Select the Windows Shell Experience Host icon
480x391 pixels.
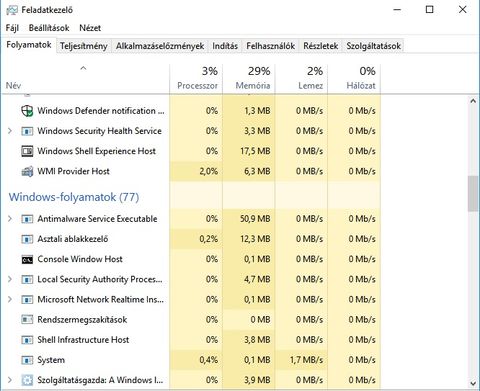point(27,151)
